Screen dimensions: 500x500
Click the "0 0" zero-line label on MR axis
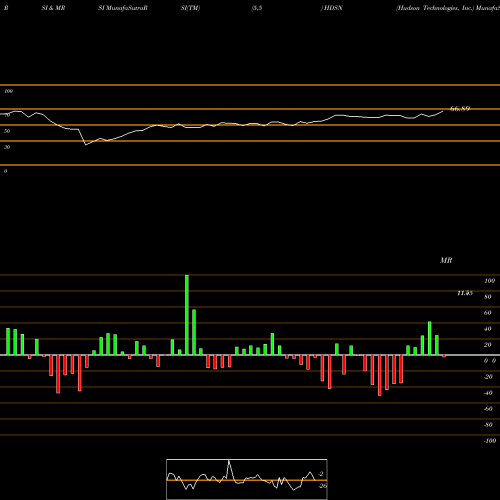[490, 361]
